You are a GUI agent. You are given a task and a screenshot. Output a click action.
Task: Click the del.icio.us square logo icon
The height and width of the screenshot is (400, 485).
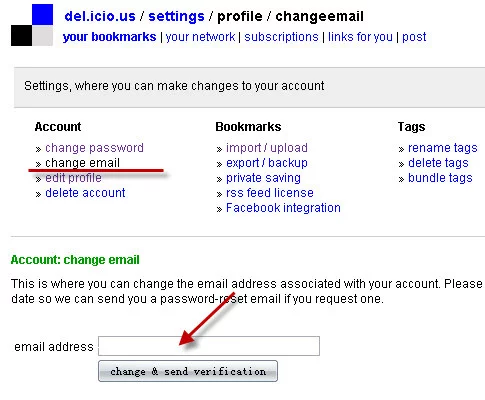coord(32,25)
